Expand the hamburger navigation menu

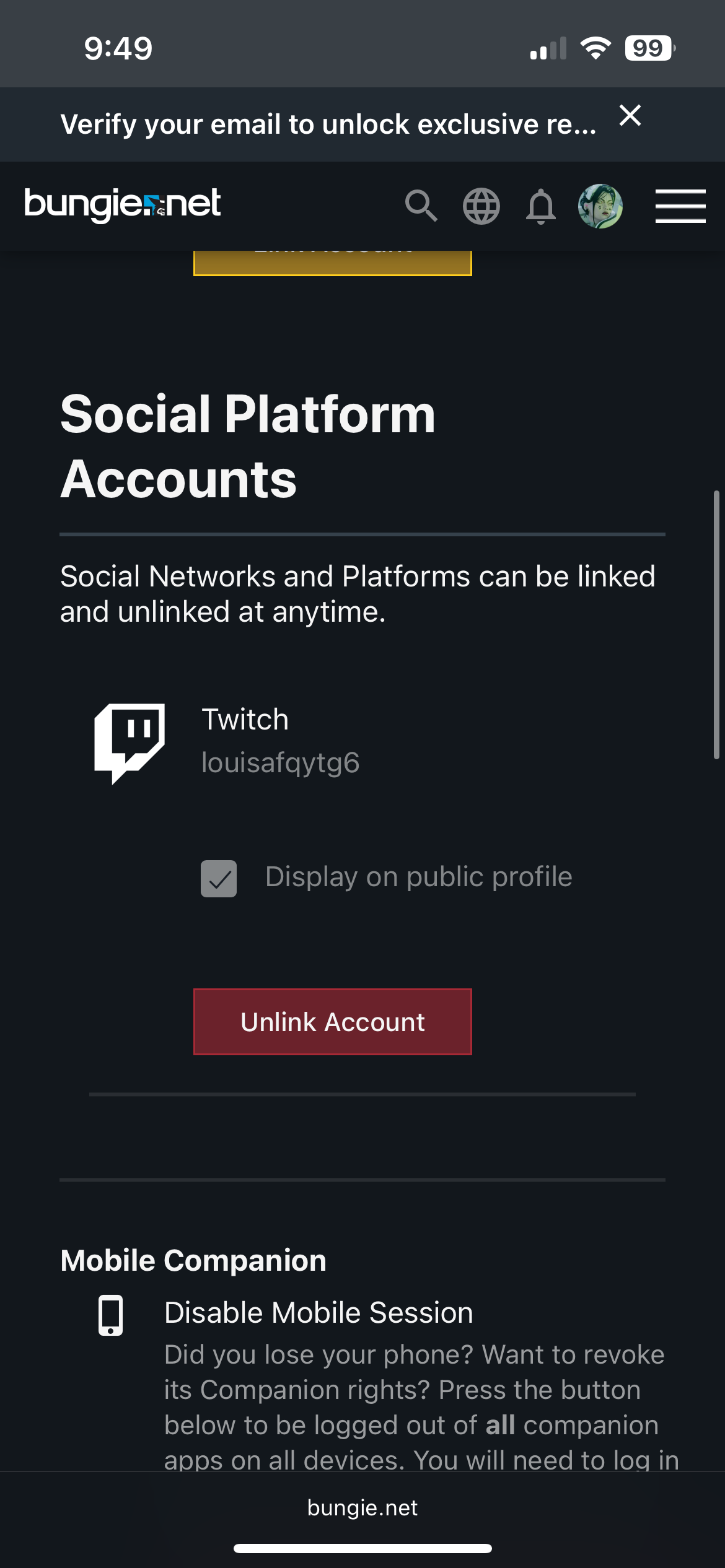(680, 206)
